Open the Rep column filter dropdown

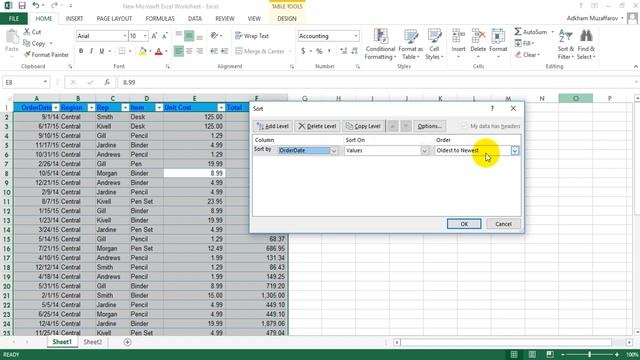[x=125, y=108]
